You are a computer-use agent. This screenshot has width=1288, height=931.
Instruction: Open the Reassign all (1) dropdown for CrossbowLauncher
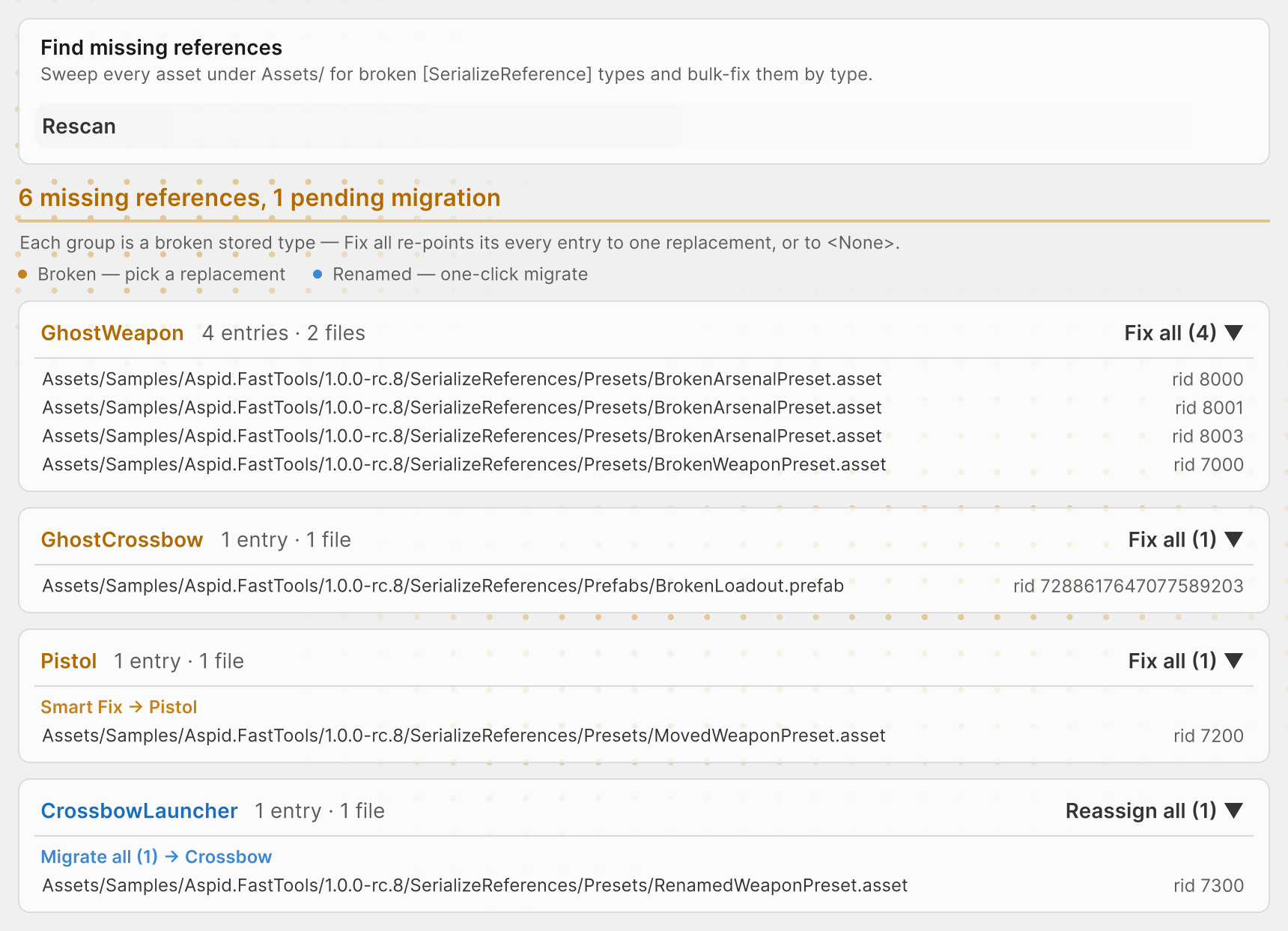(1154, 810)
